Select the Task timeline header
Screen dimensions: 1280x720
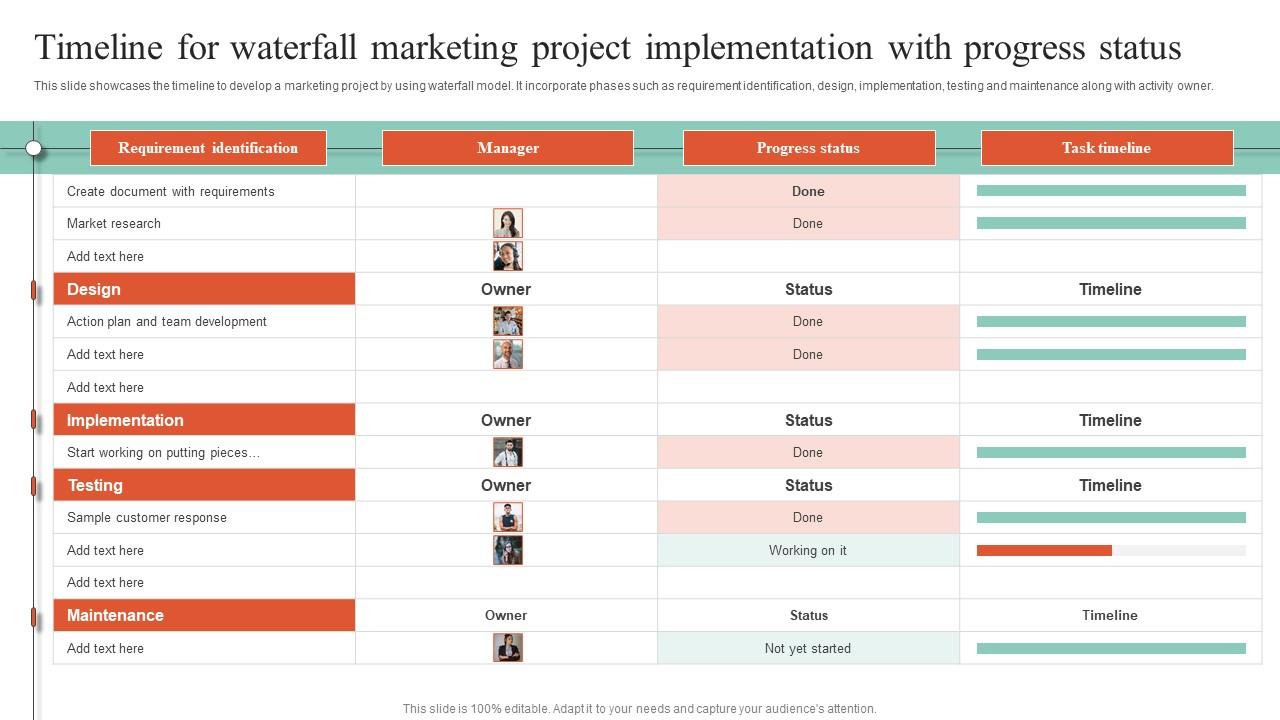[x=1107, y=147]
